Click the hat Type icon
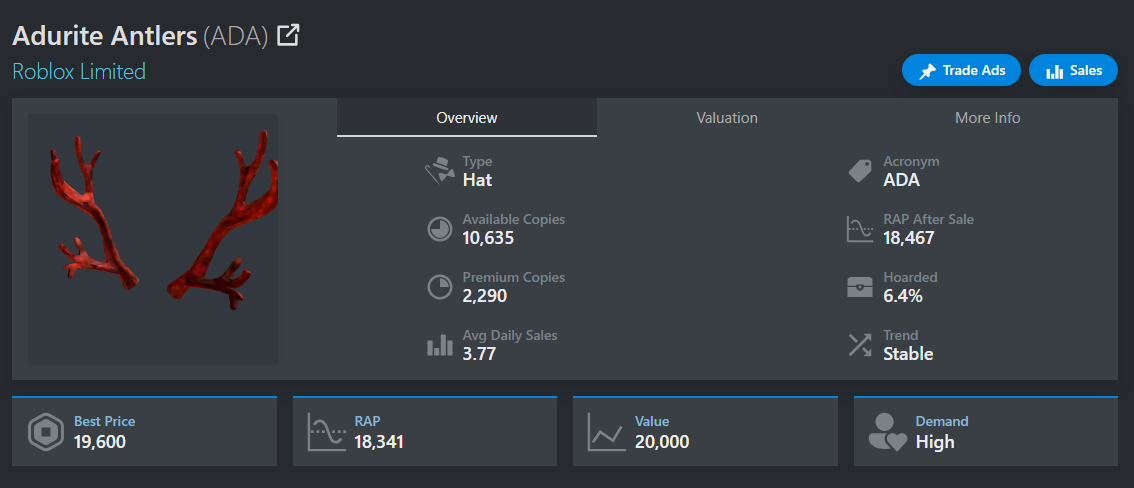This screenshot has width=1134, height=488. (440, 171)
